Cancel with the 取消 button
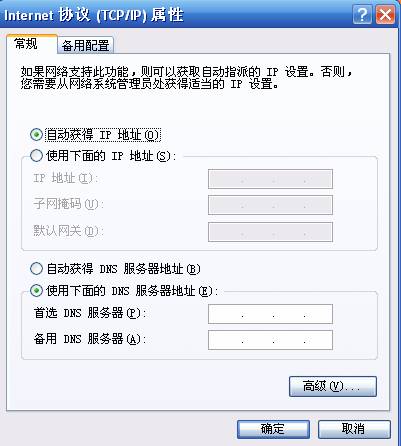The image size is (401, 446). (x=354, y=429)
